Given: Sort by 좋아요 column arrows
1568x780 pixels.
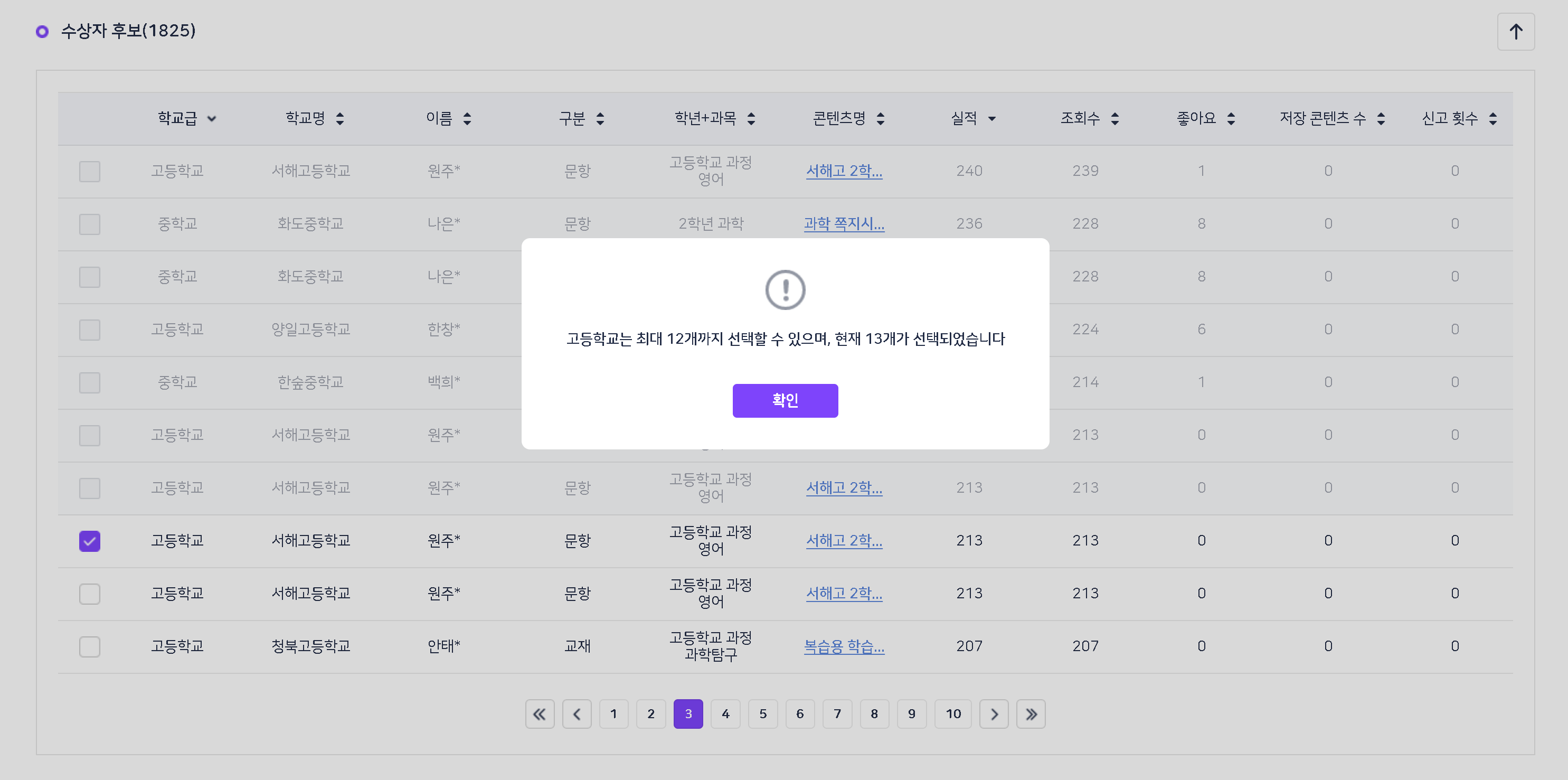Looking at the screenshot, I should coord(1231,119).
